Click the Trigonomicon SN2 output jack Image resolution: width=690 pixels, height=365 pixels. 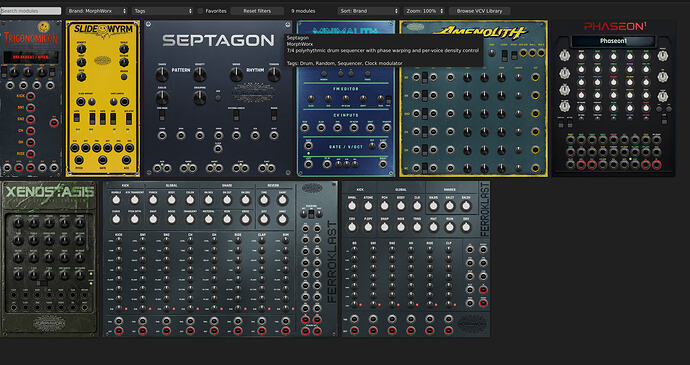point(31,119)
